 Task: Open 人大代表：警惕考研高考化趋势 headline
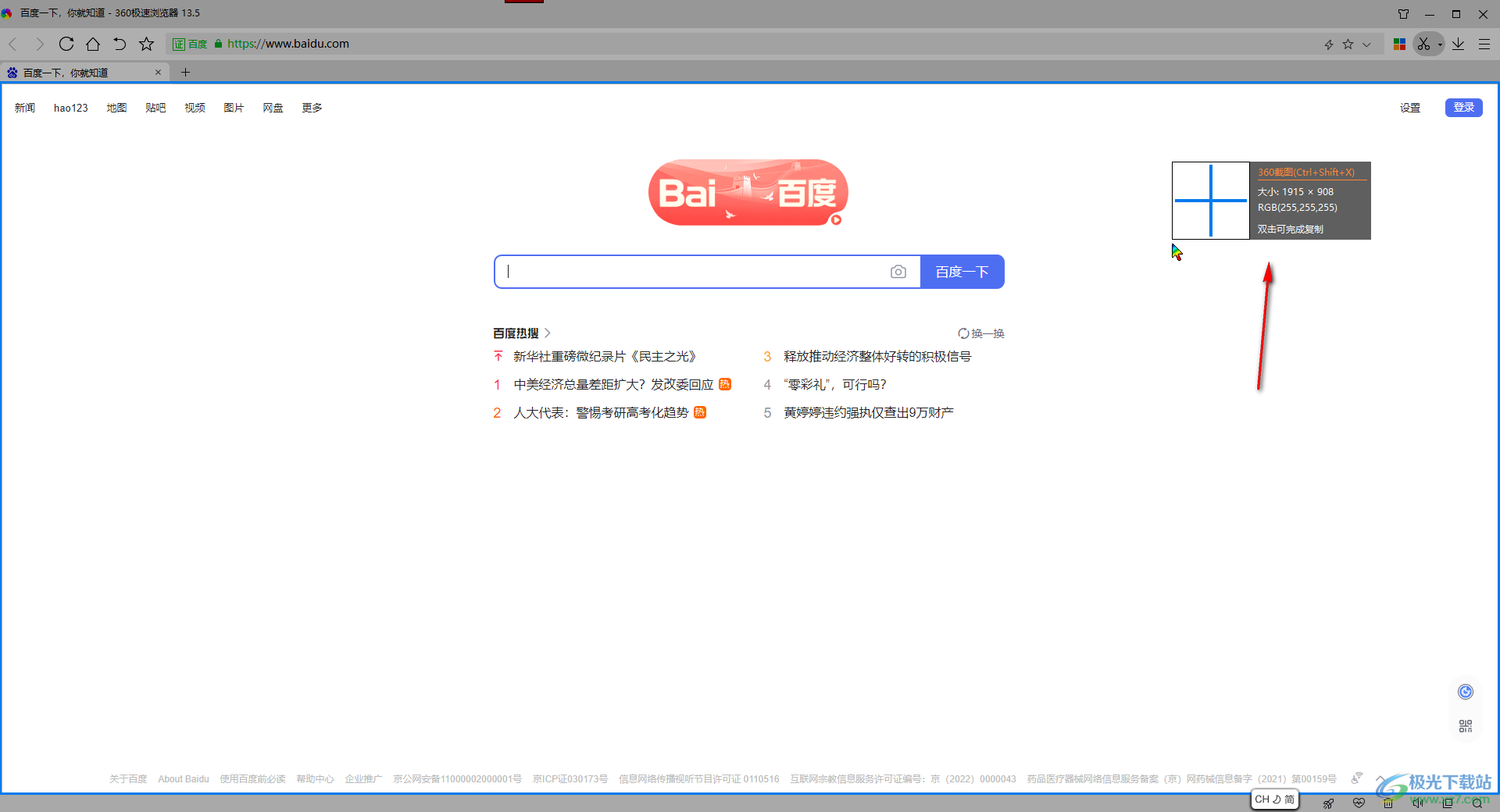(x=601, y=413)
